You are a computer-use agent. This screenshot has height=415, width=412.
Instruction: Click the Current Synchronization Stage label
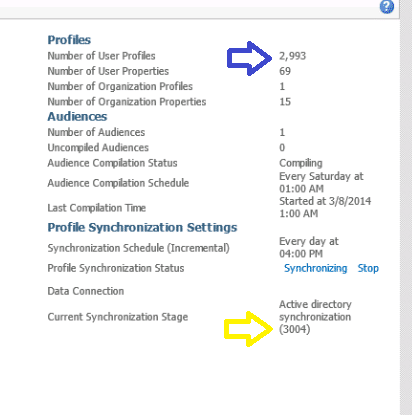[x=118, y=317]
